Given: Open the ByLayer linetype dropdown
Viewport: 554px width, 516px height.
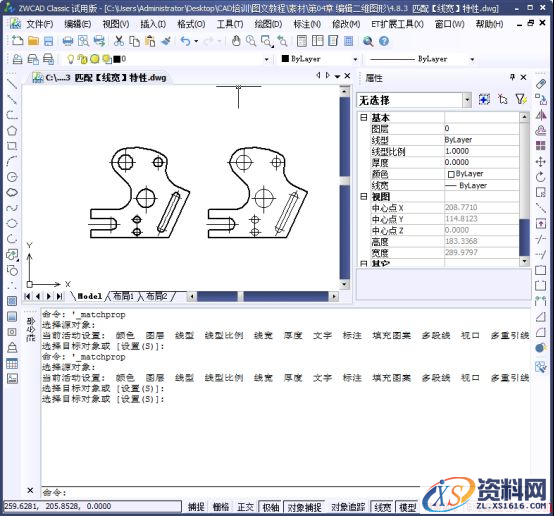Looking at the screenshot, I should [x=472, y=59].
